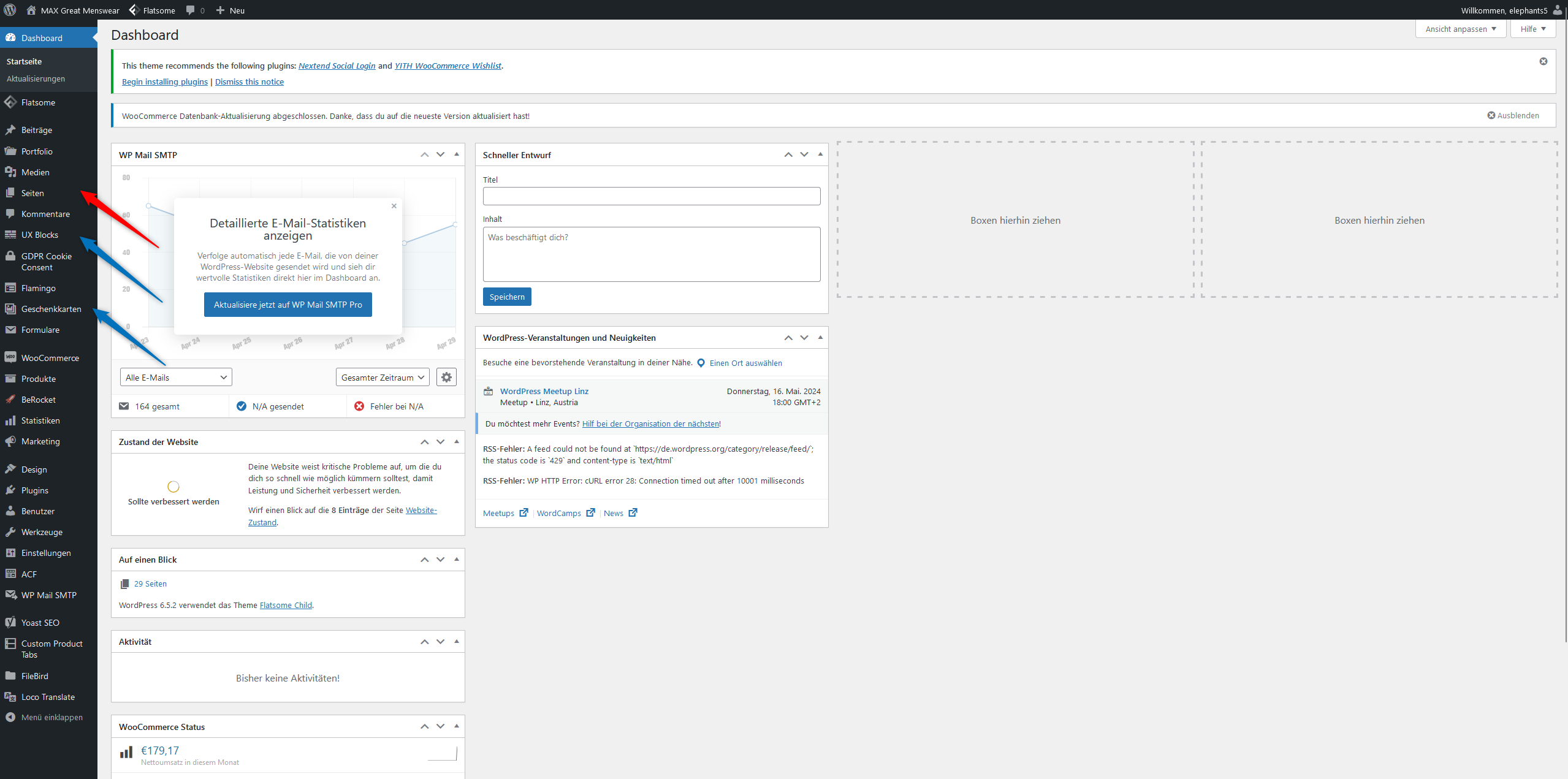Click the Flatsome icon in the admin bar
This screenshot has height=779, width=1568.
point(134,10)
